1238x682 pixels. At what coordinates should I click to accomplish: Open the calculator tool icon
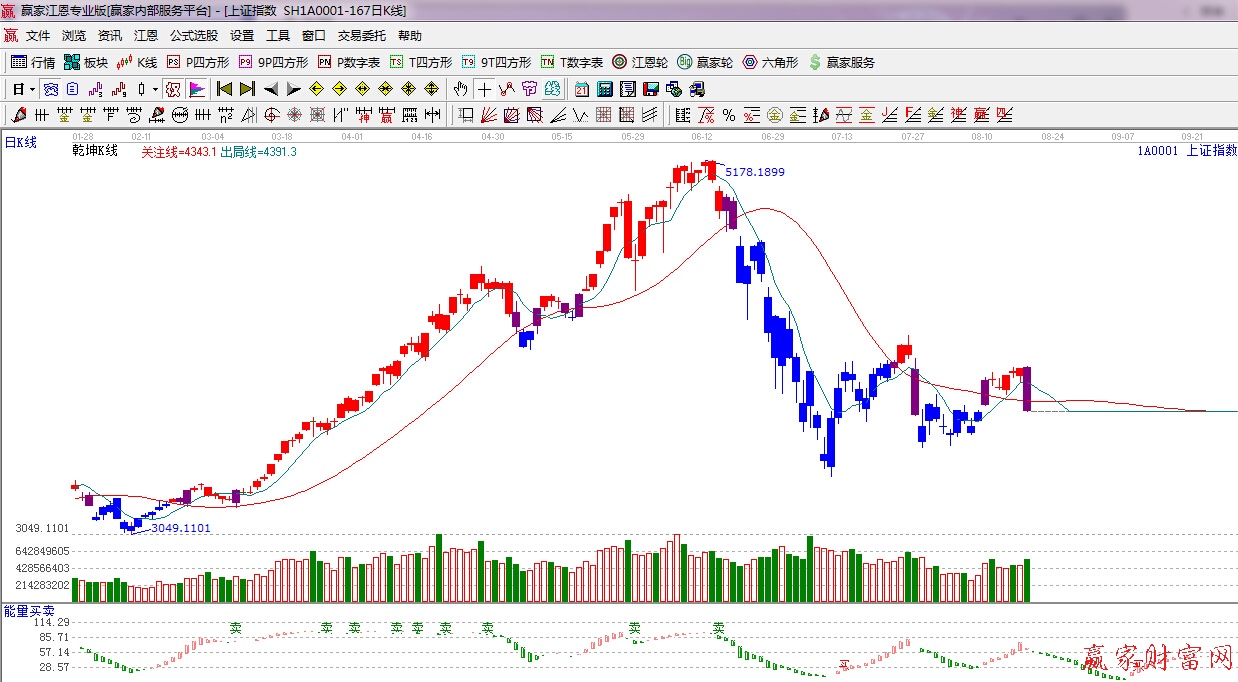point(605,89)
